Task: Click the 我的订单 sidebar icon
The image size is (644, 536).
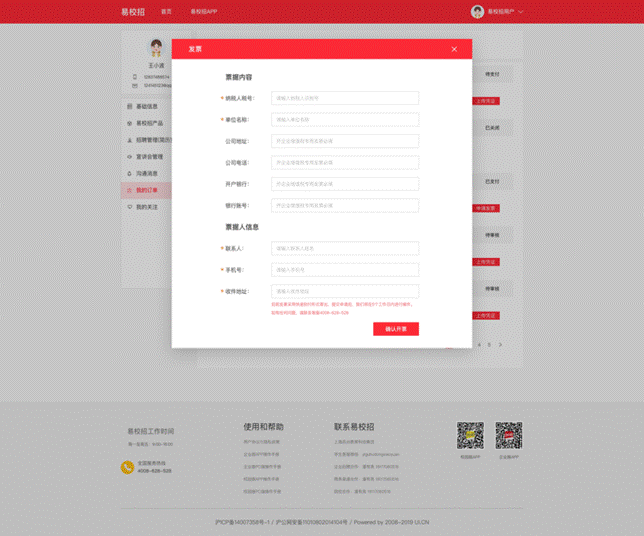Action: [x=127, y=190]
